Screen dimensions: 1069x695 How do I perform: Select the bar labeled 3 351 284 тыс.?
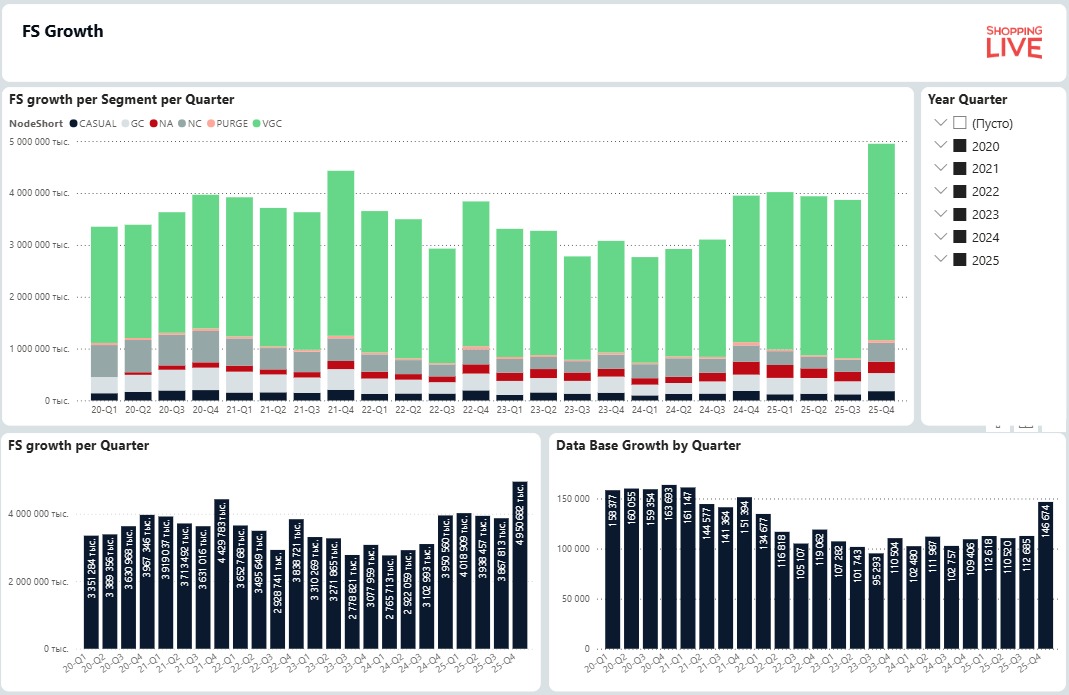pos(91,592)
